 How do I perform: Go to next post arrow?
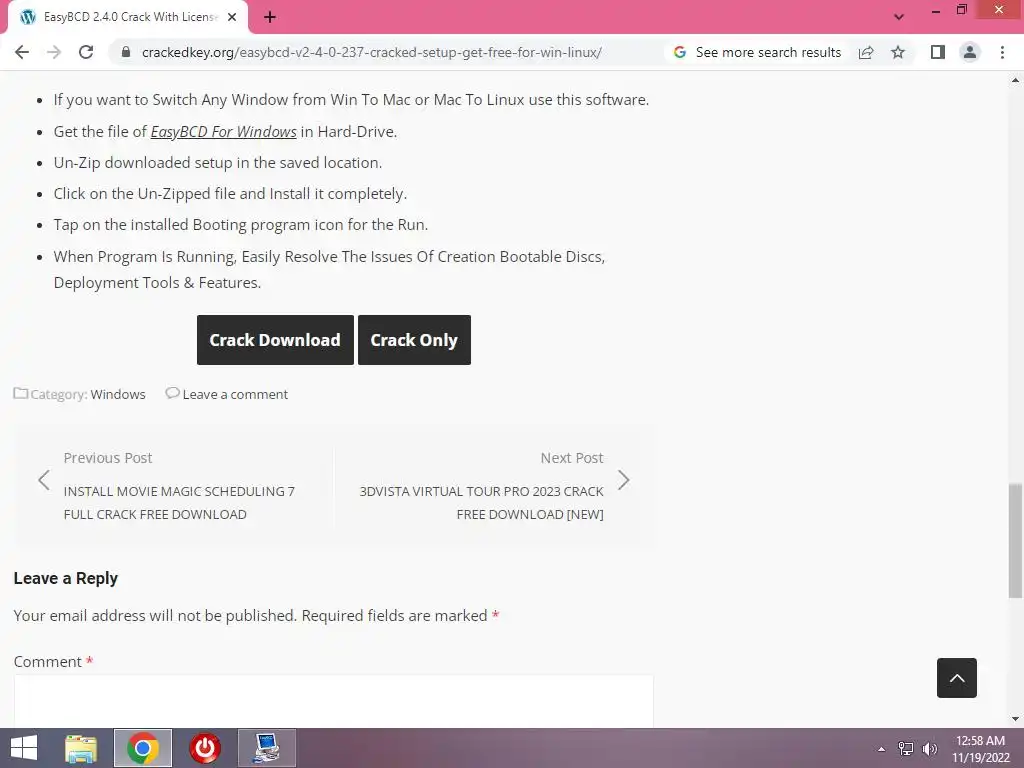point(624,481)
